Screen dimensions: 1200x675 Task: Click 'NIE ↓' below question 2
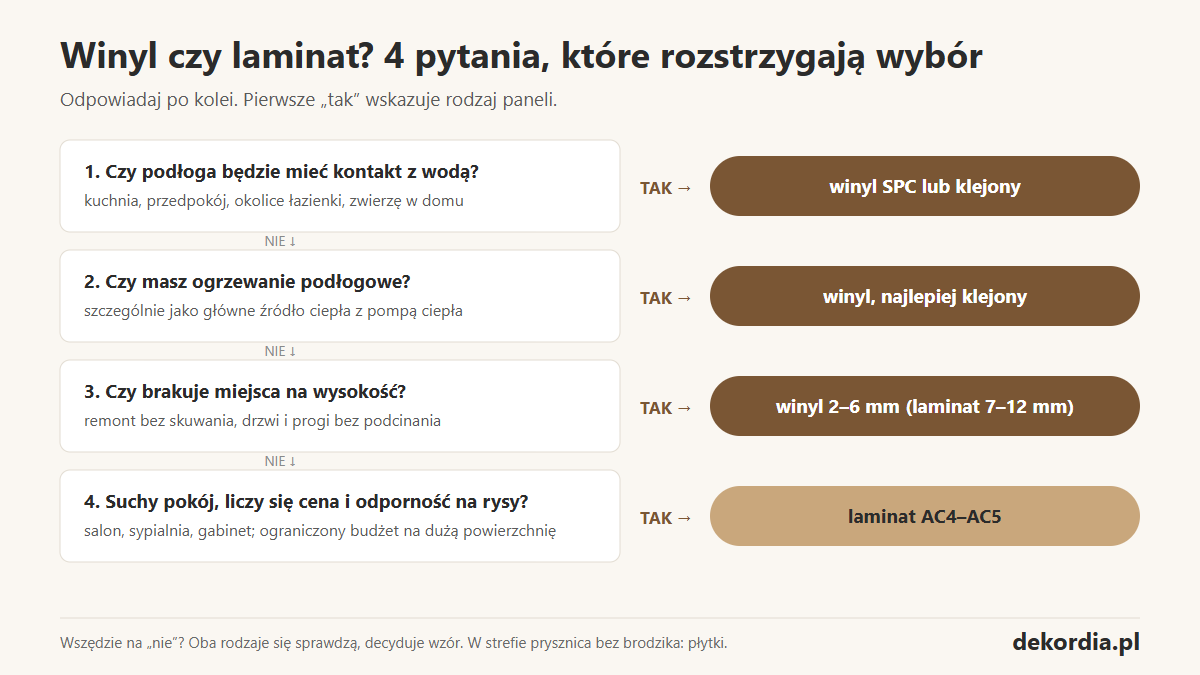281,351
